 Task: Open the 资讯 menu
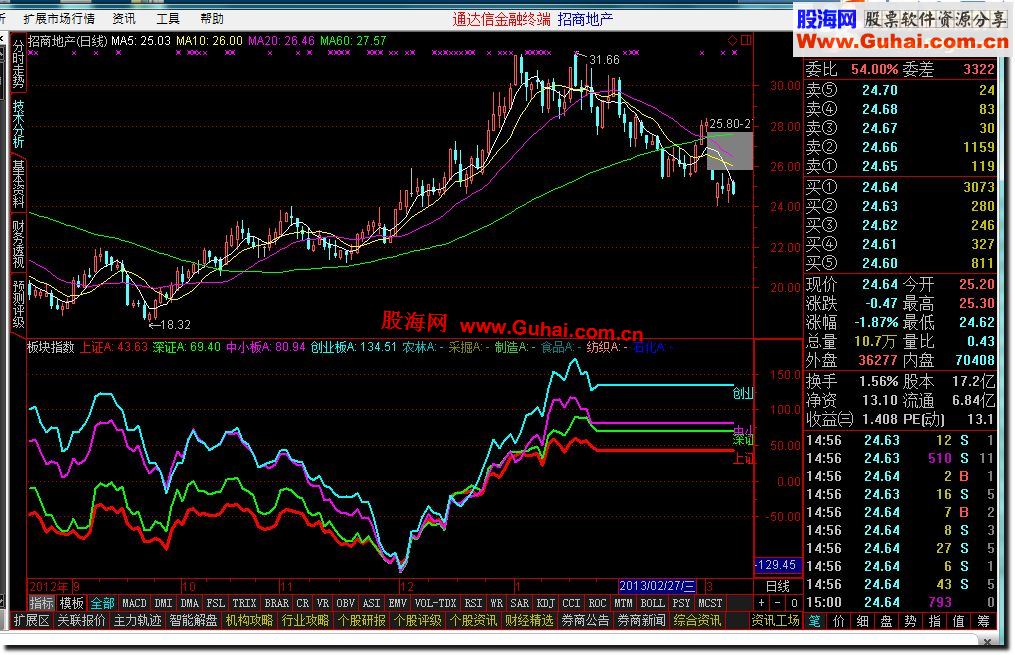pyautogui.click(x=124, y=19)
